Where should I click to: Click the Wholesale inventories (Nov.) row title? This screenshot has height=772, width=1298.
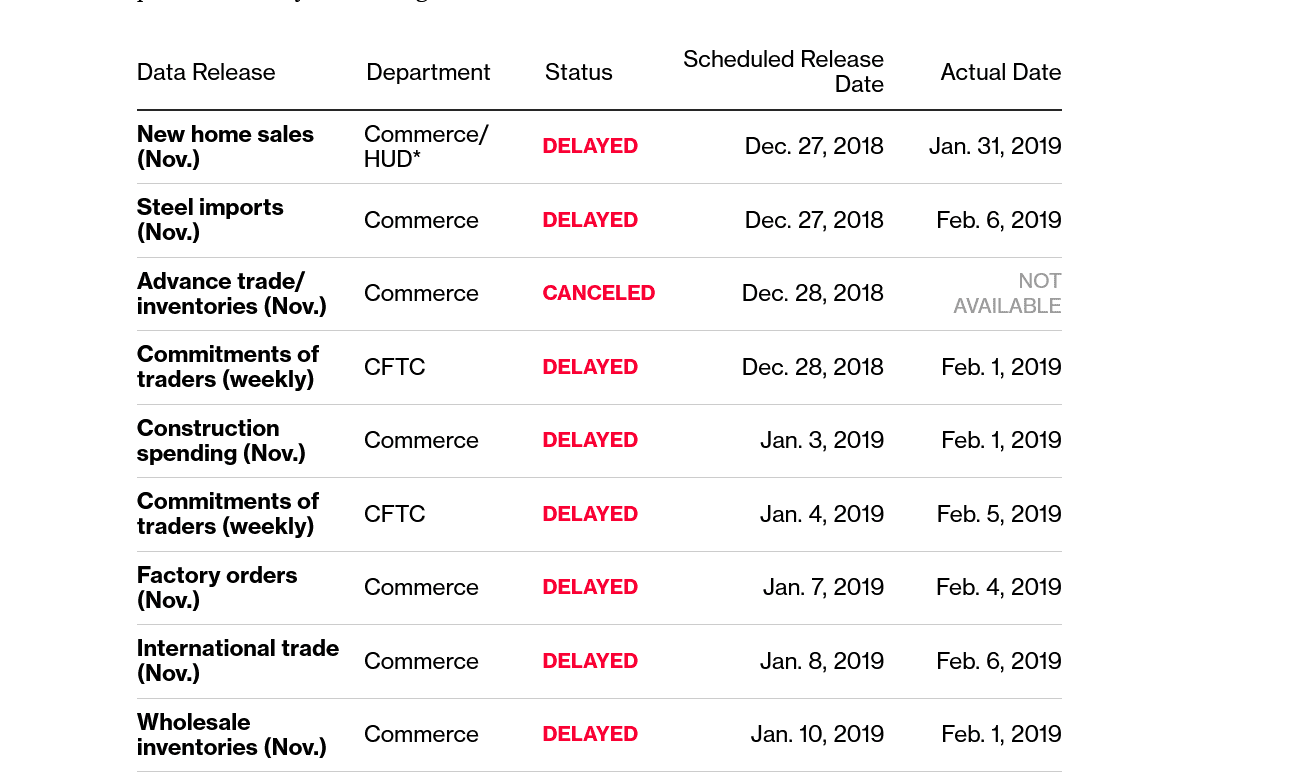pyautogui.click(x=231, y=734)
